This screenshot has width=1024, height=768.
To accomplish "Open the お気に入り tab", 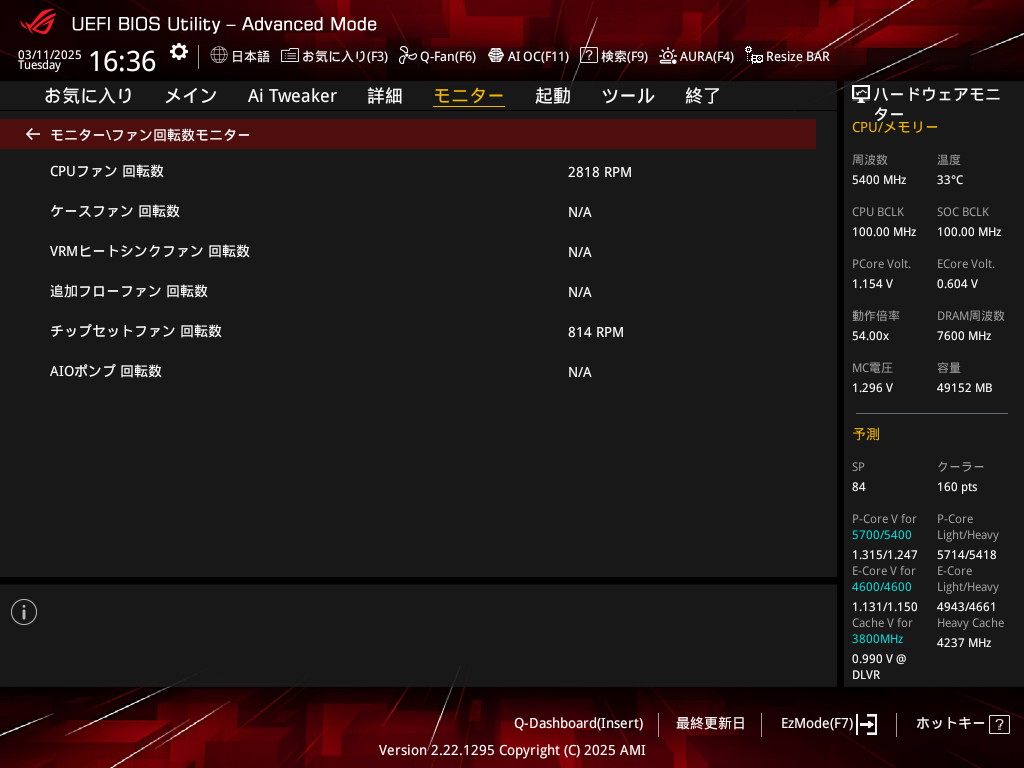I will click(88, 96).
